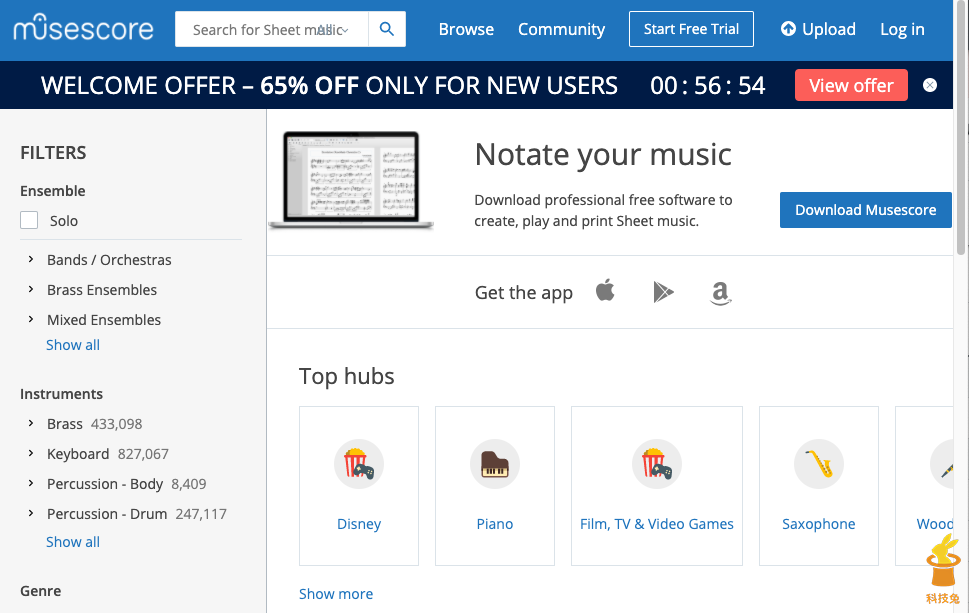Click the Upload link in header
This screenshot has width=969, height=613.
pos(818,29)
